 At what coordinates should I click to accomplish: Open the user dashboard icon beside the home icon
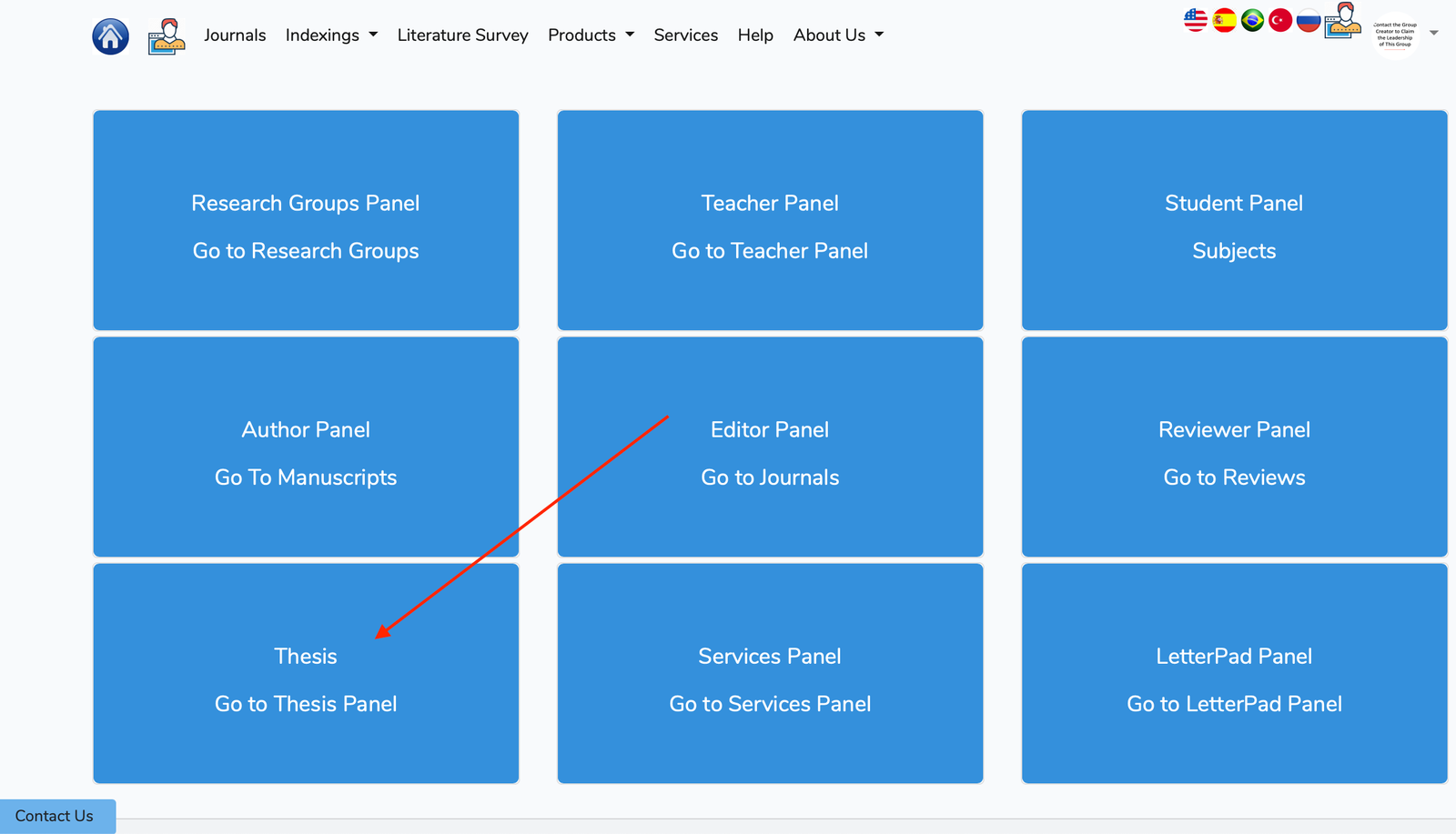pos(167,36)
